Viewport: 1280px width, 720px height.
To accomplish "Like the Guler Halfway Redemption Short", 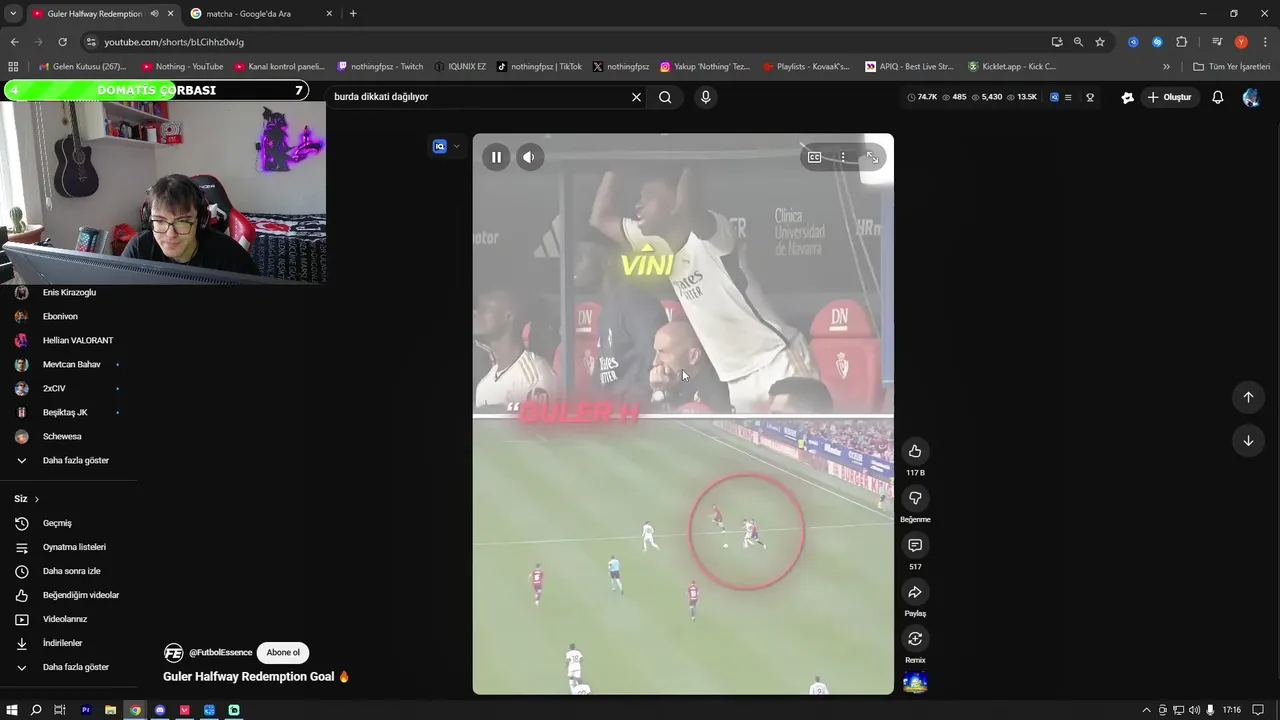I will coord(915,451).
